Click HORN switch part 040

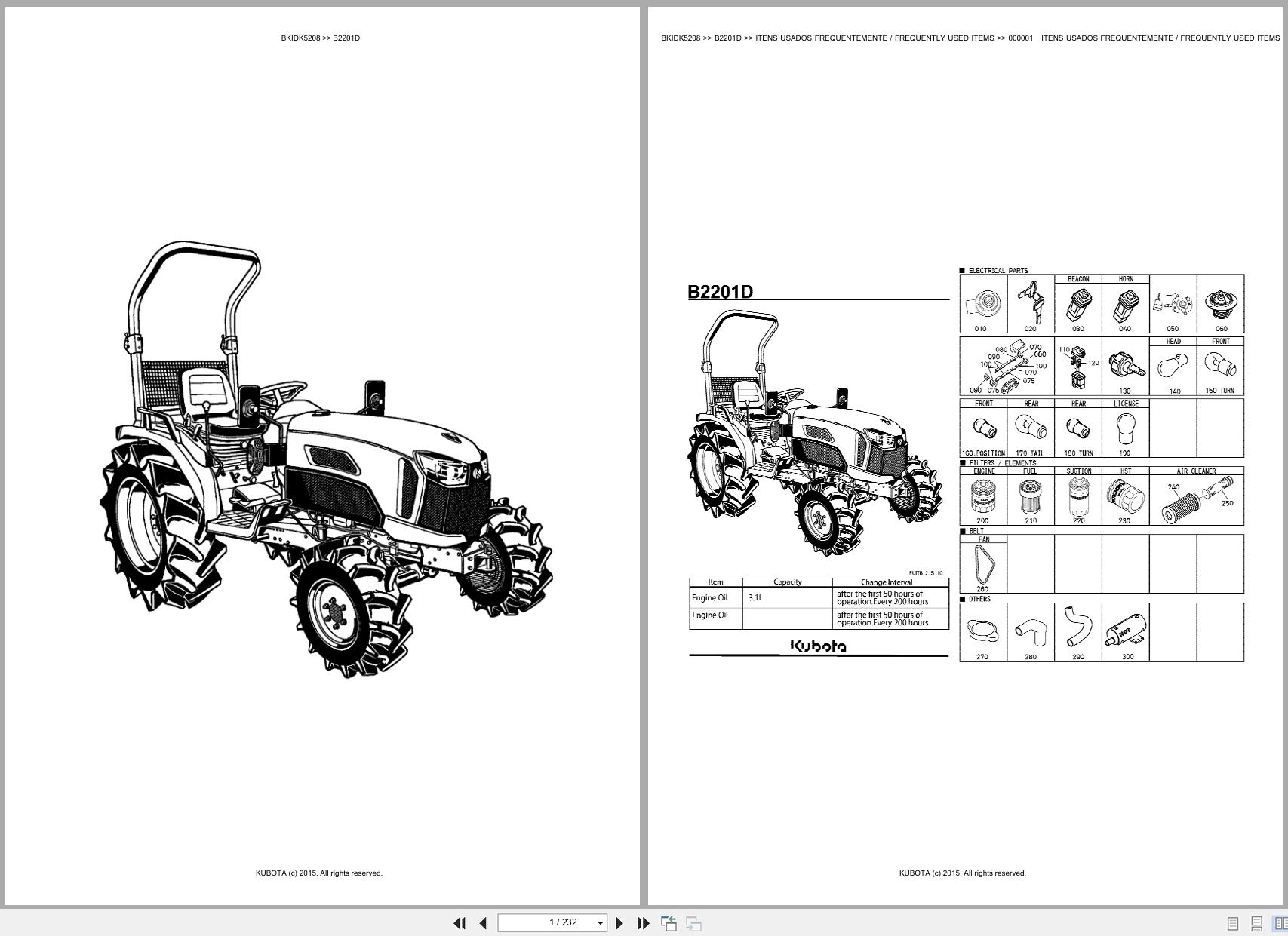click(1125, 304)
